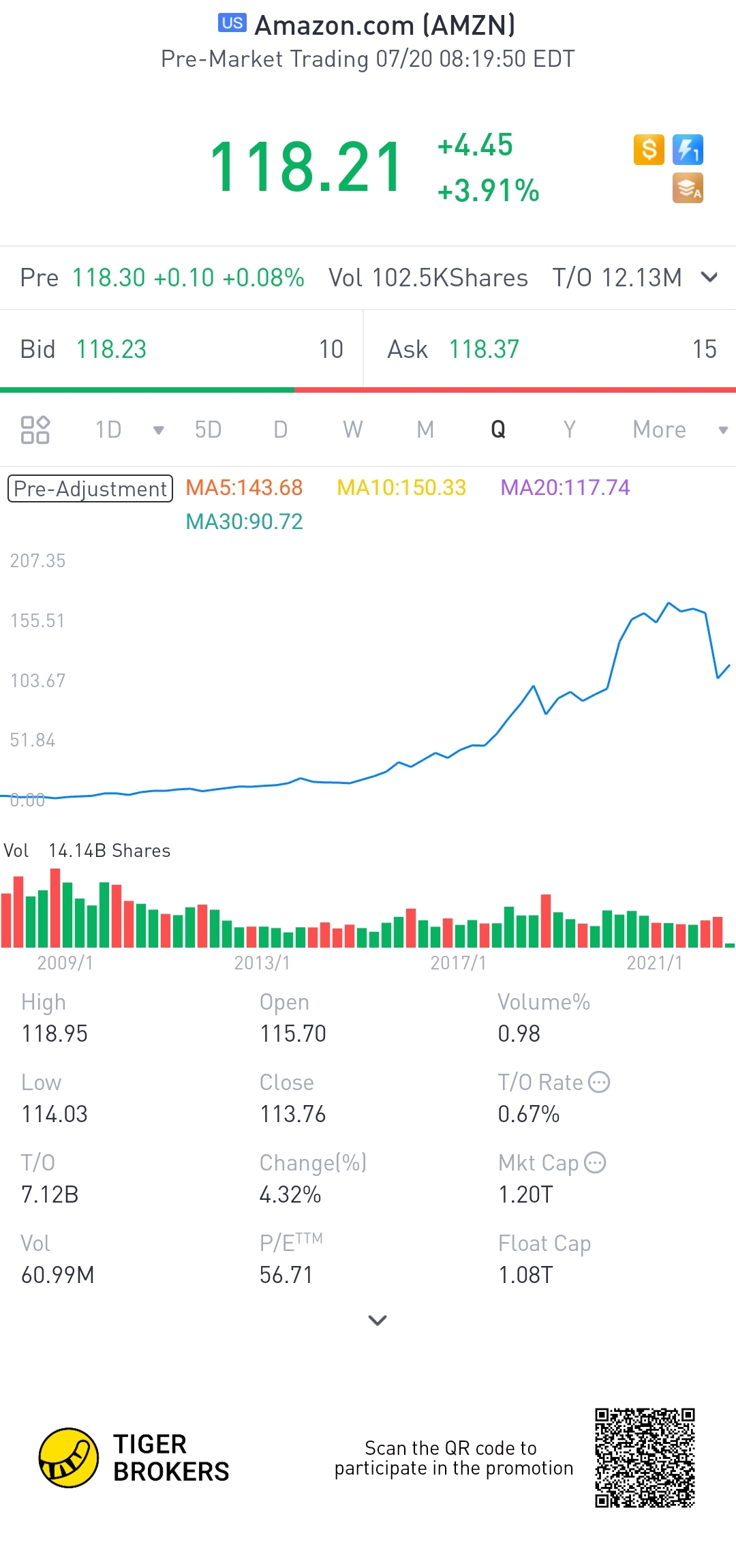
Task: Tap the volume bar chart
Action: point(368,908)
